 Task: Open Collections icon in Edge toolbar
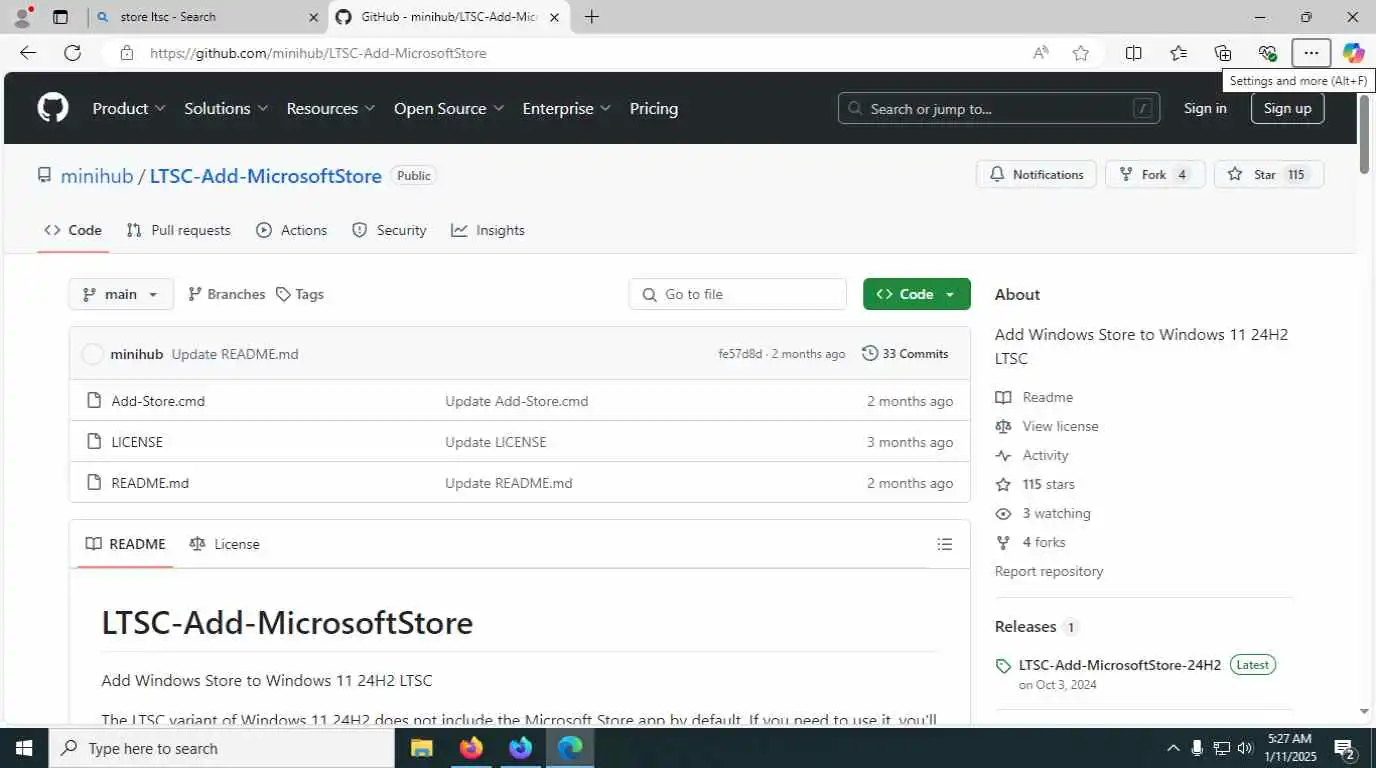(x=1223, y=53)
